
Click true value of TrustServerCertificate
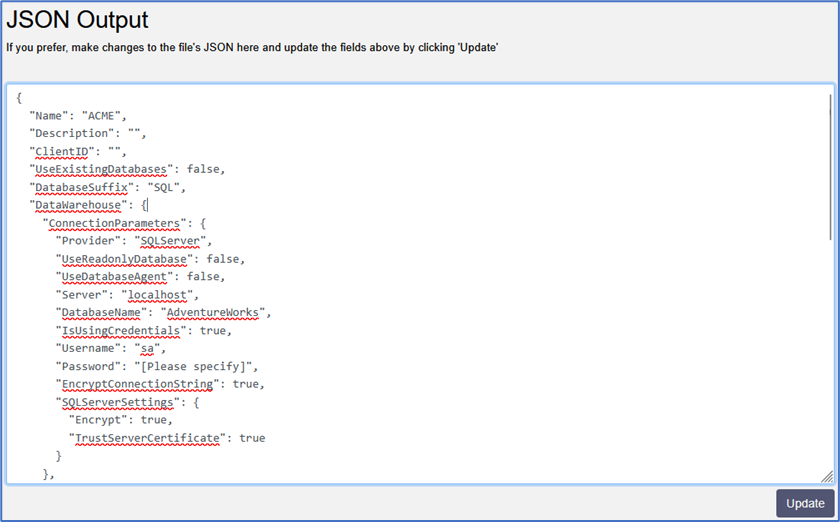(252, 438)
